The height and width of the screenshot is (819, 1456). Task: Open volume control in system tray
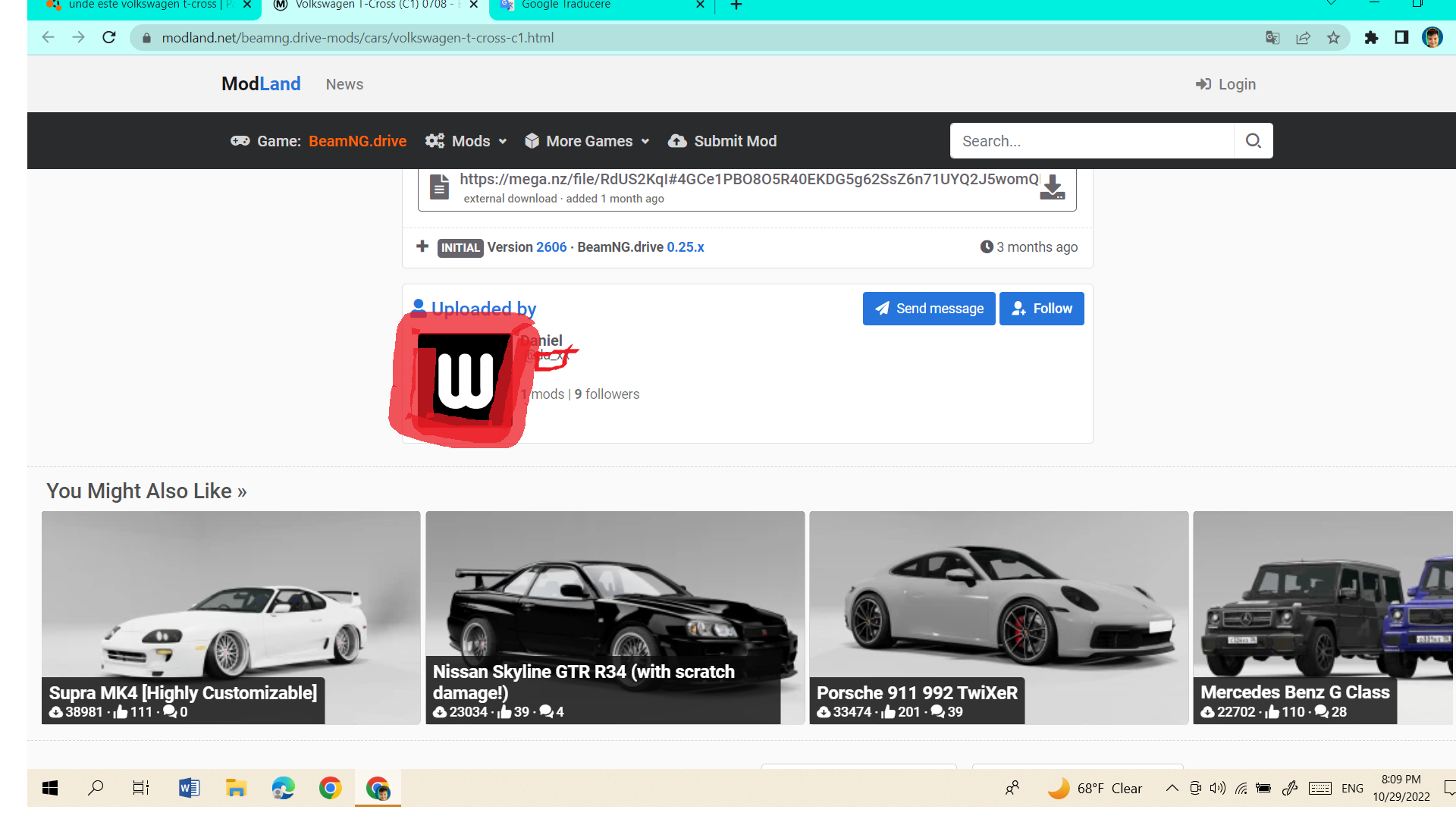1218,788
